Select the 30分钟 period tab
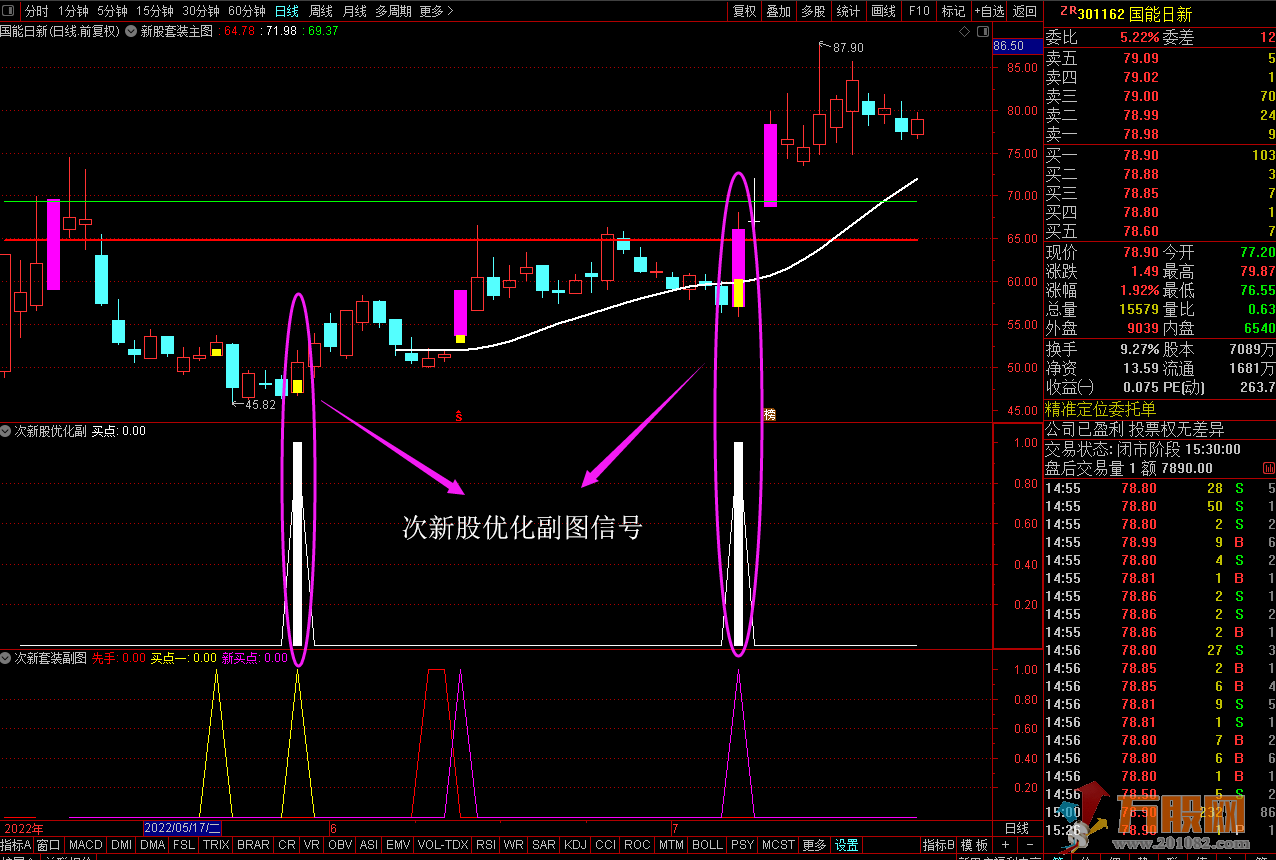The width and height of the screenshot is (1276, 860). click(x=201, y=11)
